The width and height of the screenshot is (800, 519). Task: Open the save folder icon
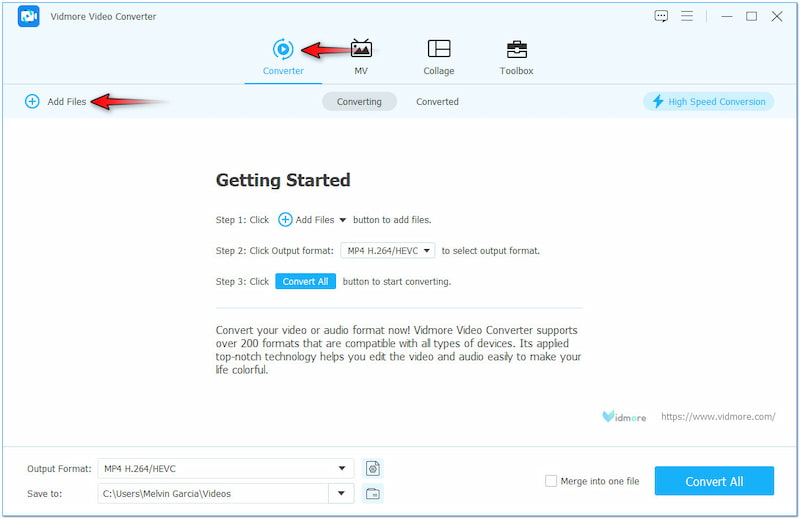373,493
